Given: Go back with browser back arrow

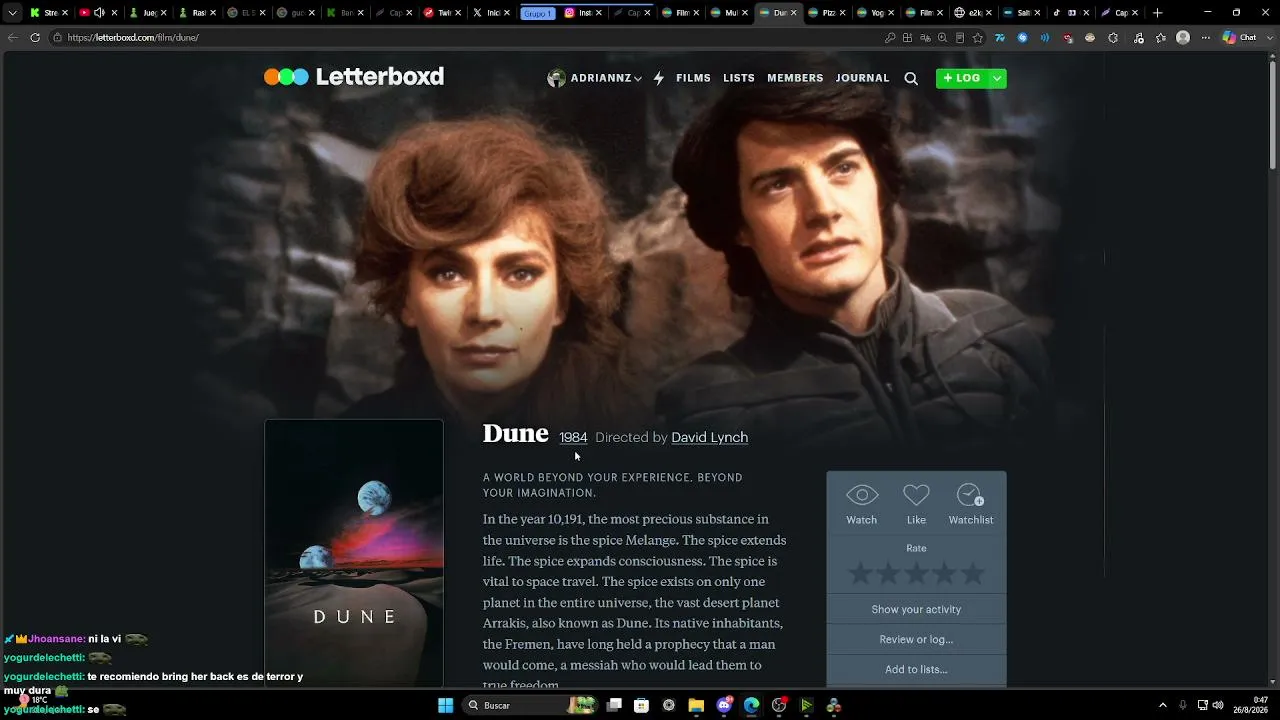Looking at the screenshot, I should (x=12, y=38).
